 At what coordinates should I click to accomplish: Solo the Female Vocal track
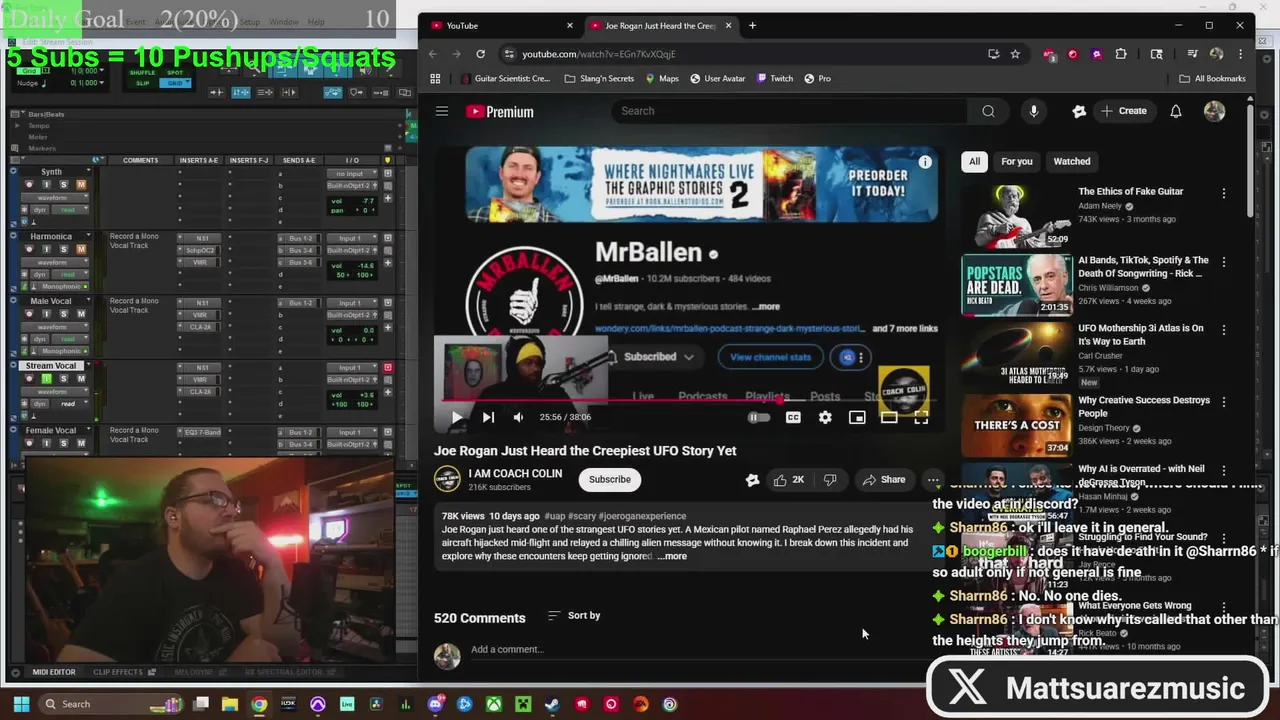point(64,443)
